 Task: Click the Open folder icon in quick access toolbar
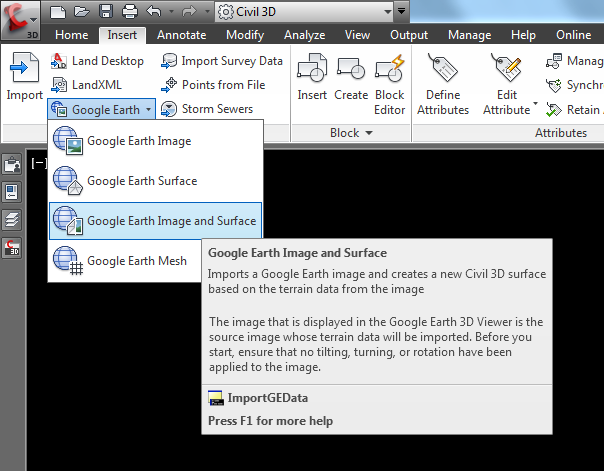tap(82, 12)
